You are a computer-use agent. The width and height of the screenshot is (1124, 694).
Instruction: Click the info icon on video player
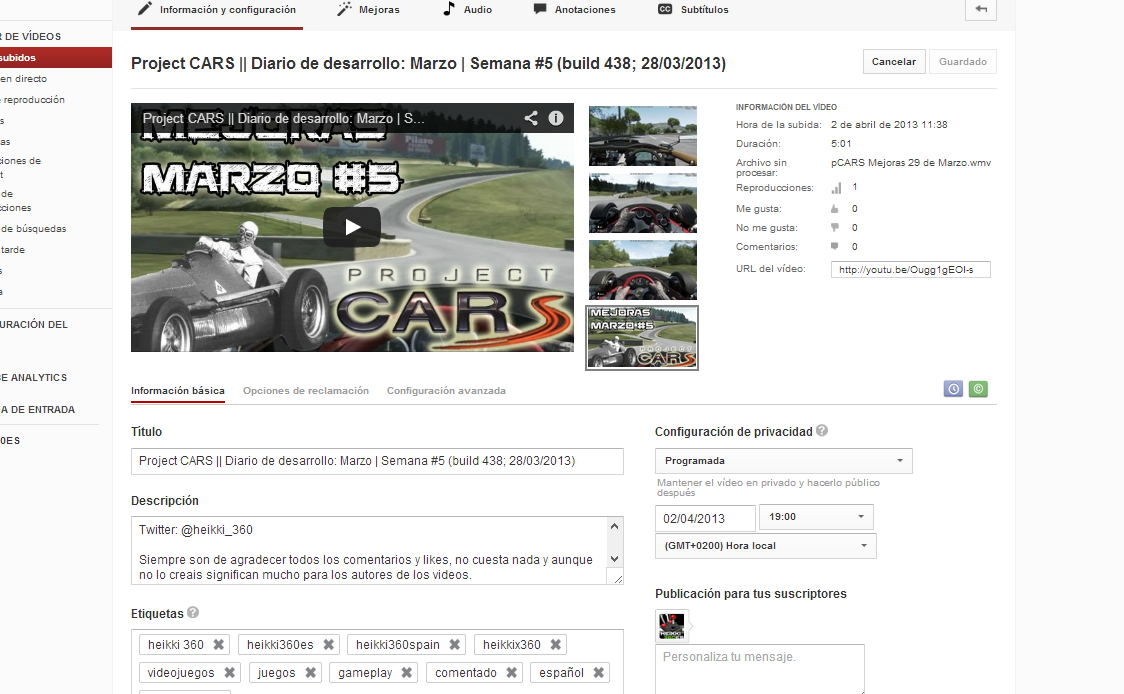coord(556,118)
